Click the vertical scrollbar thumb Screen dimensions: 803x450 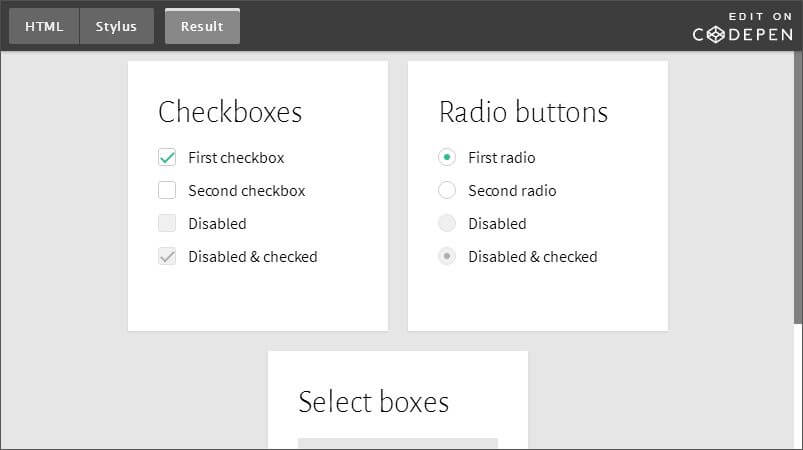797,190
